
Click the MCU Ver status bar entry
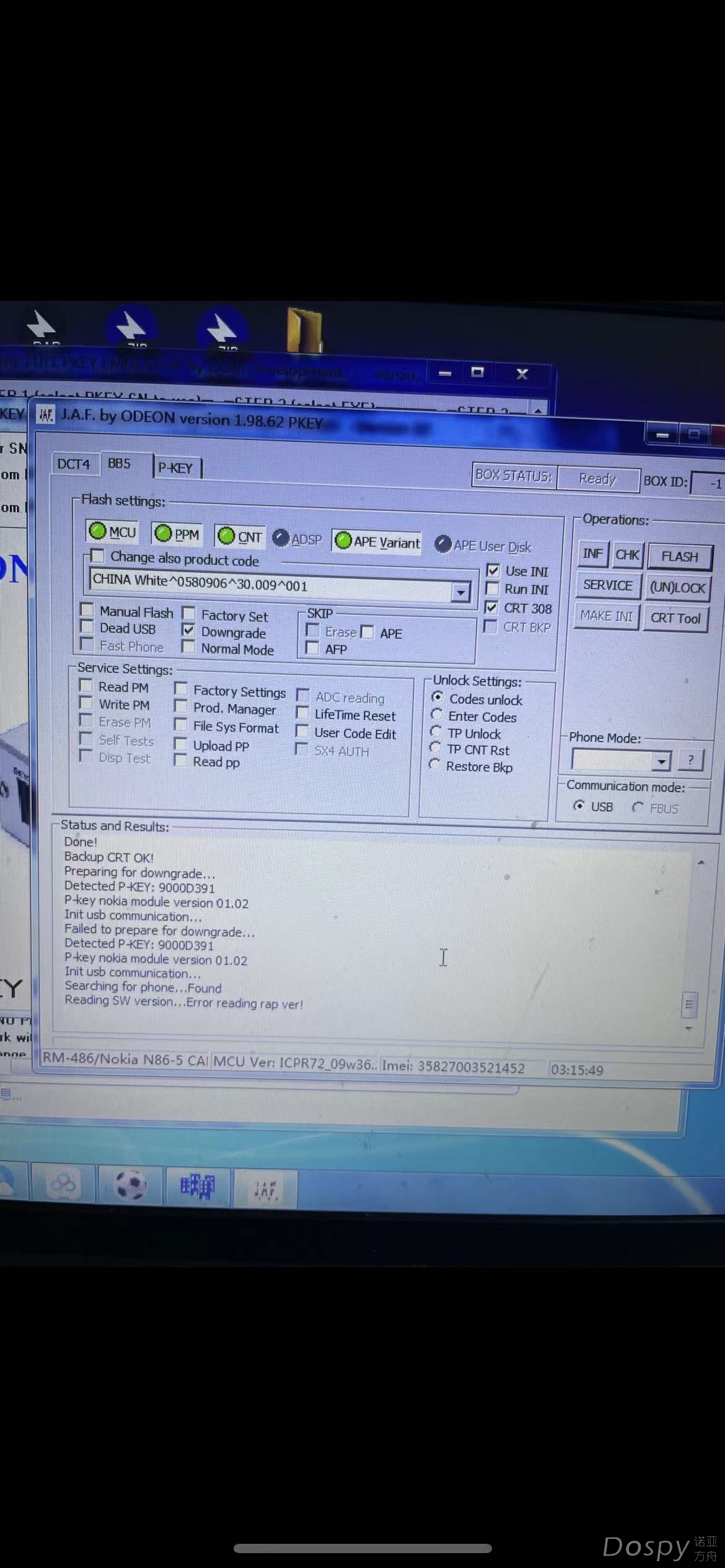[x=294, y=1063]
